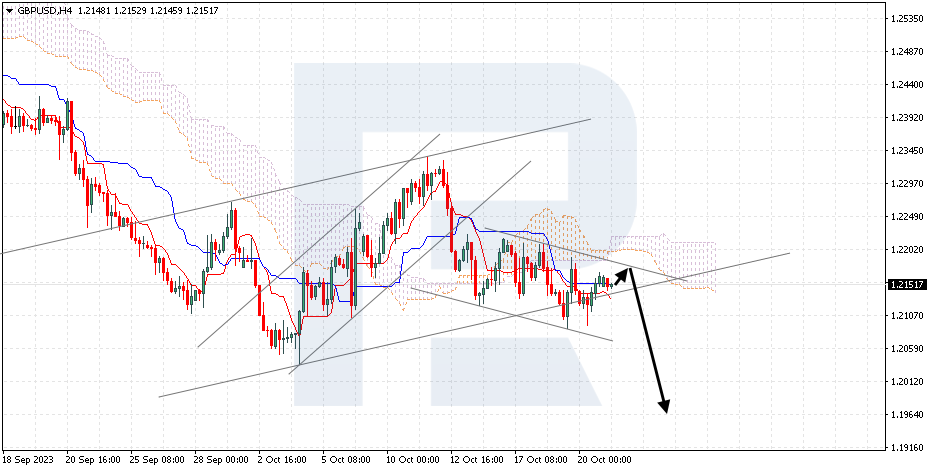
Task: Select the 12 Oct 16:00 time label
Action: pyautogui.click(x=477, y=460)
